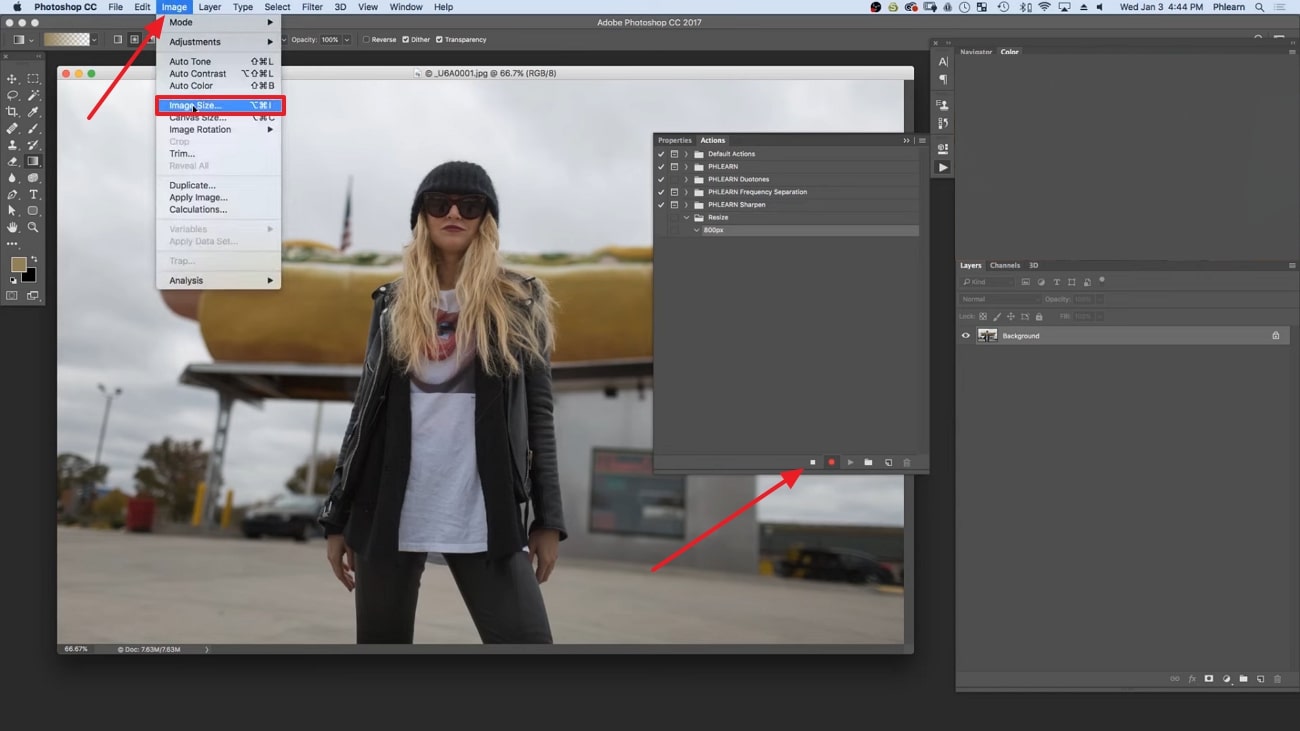Select the Eraser tool
1300x731 pixels.
coord(12,162)
